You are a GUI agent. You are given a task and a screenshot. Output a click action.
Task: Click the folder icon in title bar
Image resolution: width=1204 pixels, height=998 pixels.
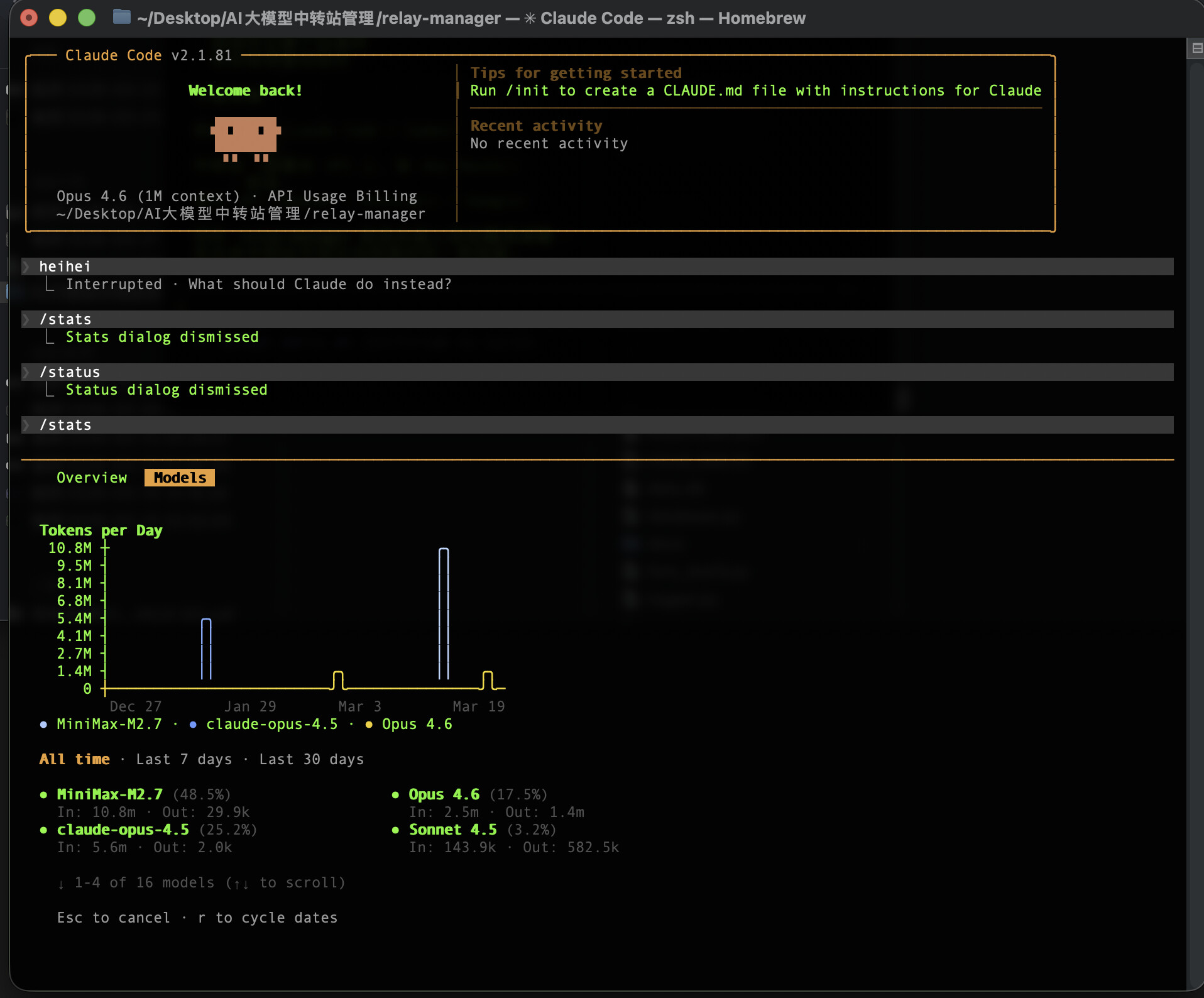(121, 17)
